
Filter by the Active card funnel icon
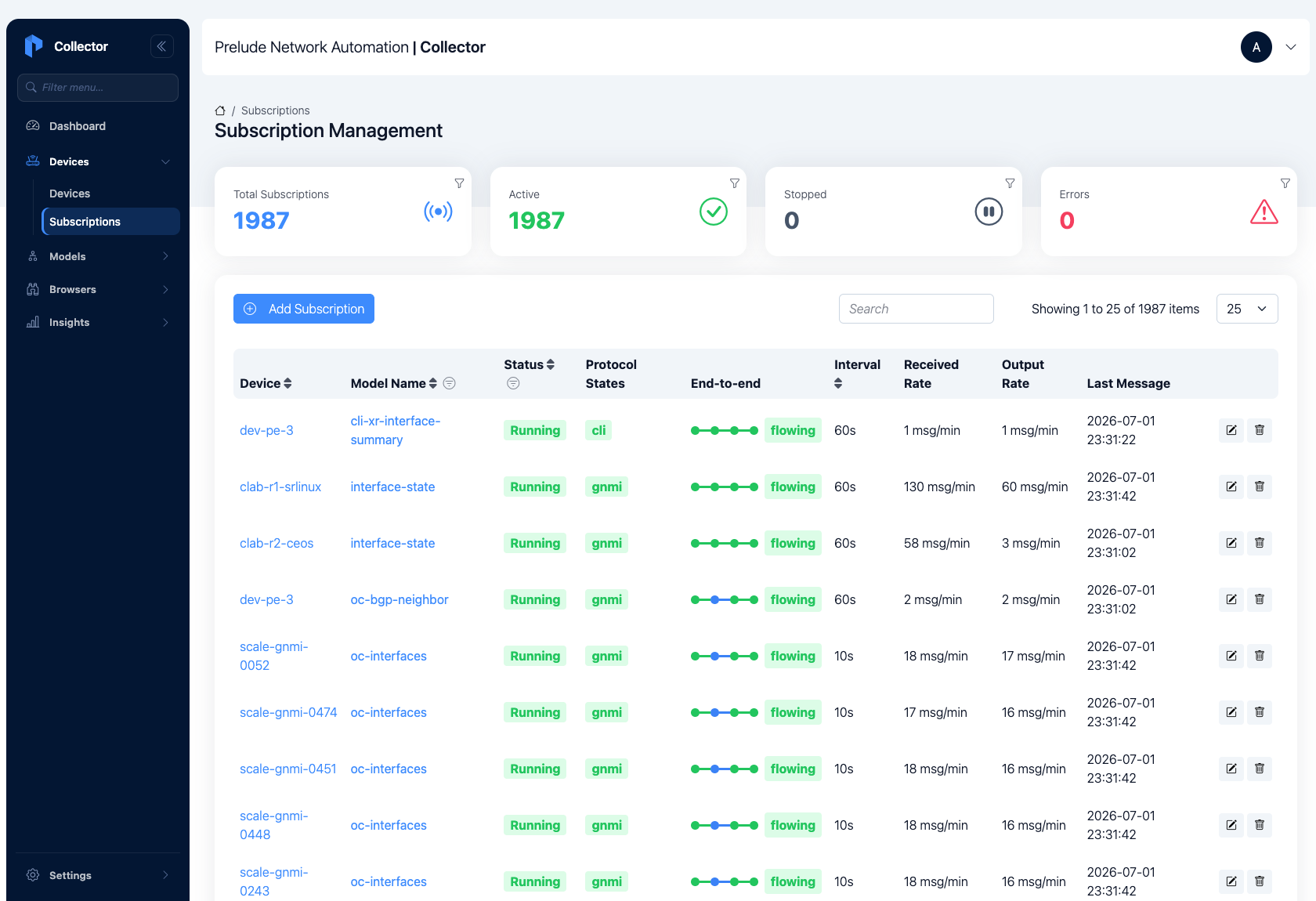(735, 183)
